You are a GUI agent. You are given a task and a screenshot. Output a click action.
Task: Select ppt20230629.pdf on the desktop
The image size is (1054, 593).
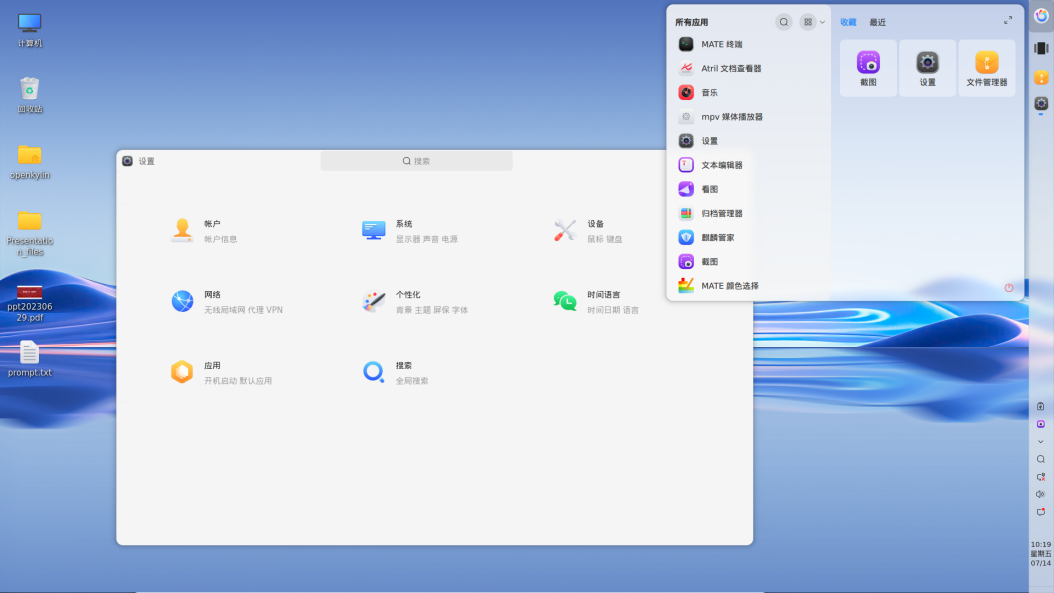[30, 303]
